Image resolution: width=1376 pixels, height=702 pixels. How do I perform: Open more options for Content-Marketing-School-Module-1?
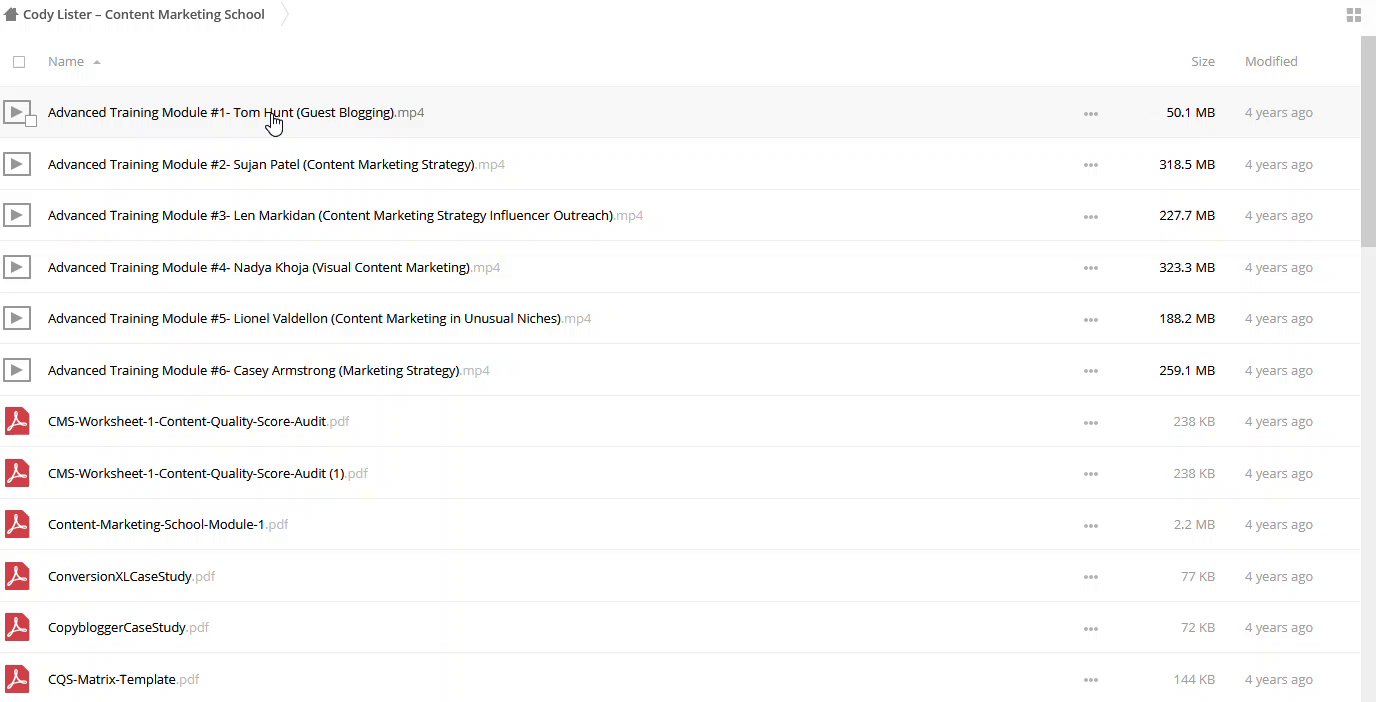click(1090, 526)
